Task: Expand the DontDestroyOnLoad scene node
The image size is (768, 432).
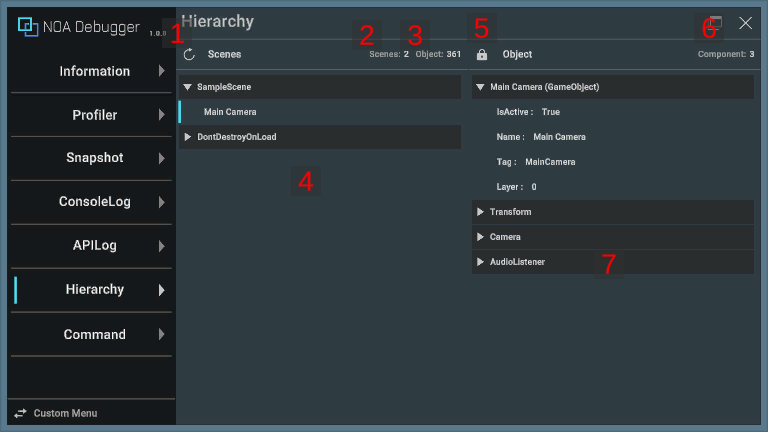Action: [x=188, y=137]
